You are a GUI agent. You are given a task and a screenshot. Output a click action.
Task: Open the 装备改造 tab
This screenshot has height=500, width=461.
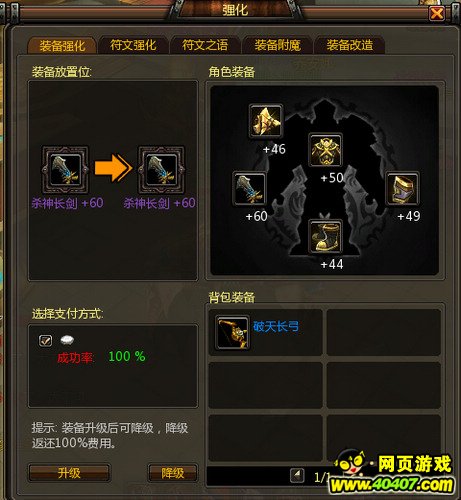point(350,45)
